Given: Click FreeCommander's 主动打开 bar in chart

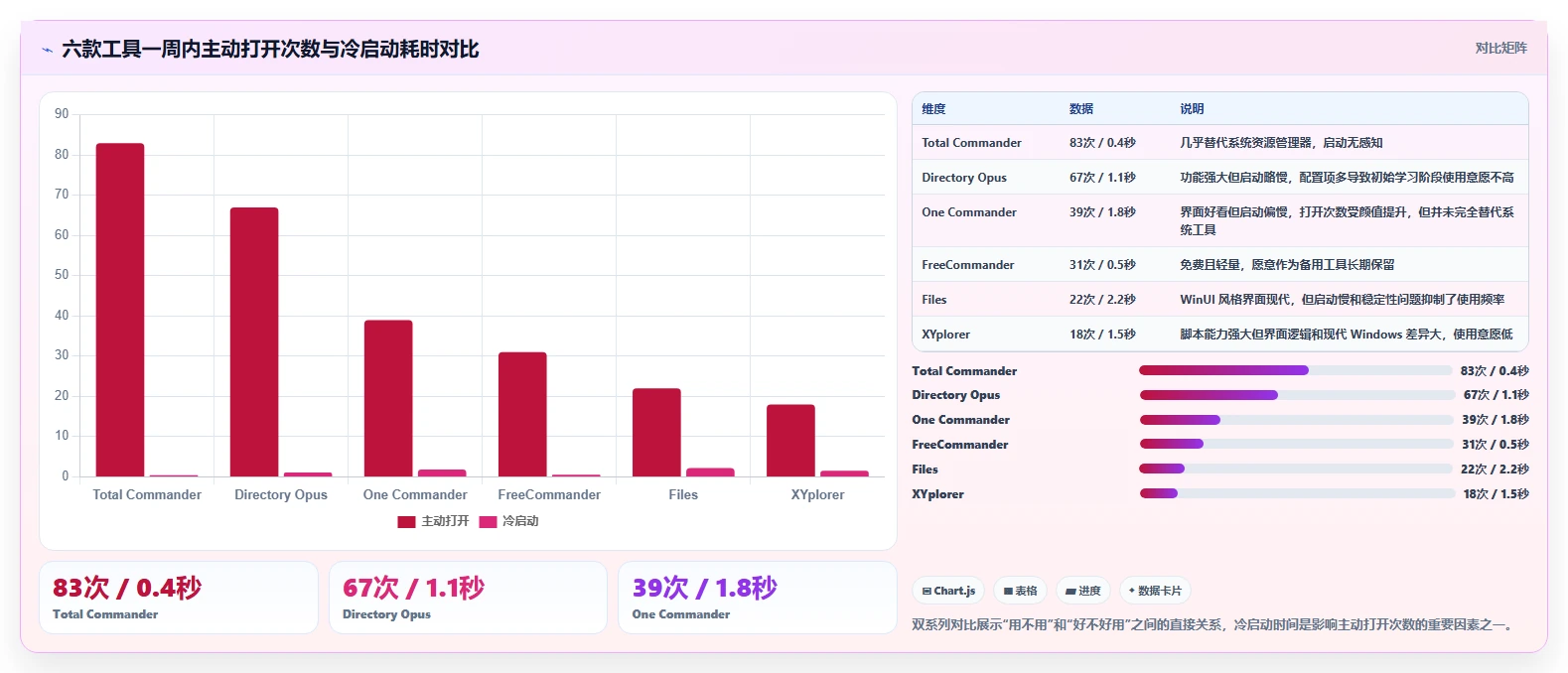Looking at the screenshot, I should tap(522, 414).
